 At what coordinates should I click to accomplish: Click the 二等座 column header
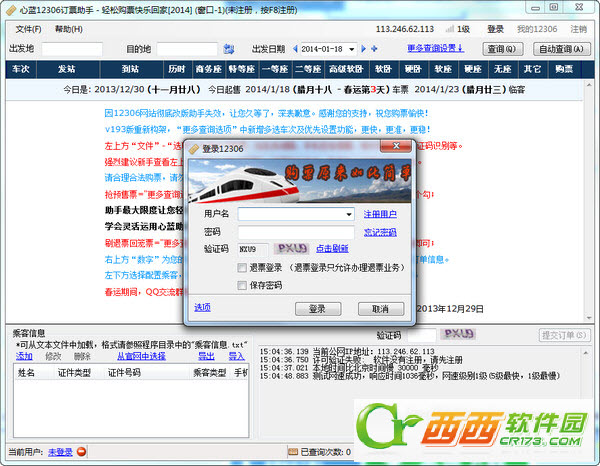point(308,69)
